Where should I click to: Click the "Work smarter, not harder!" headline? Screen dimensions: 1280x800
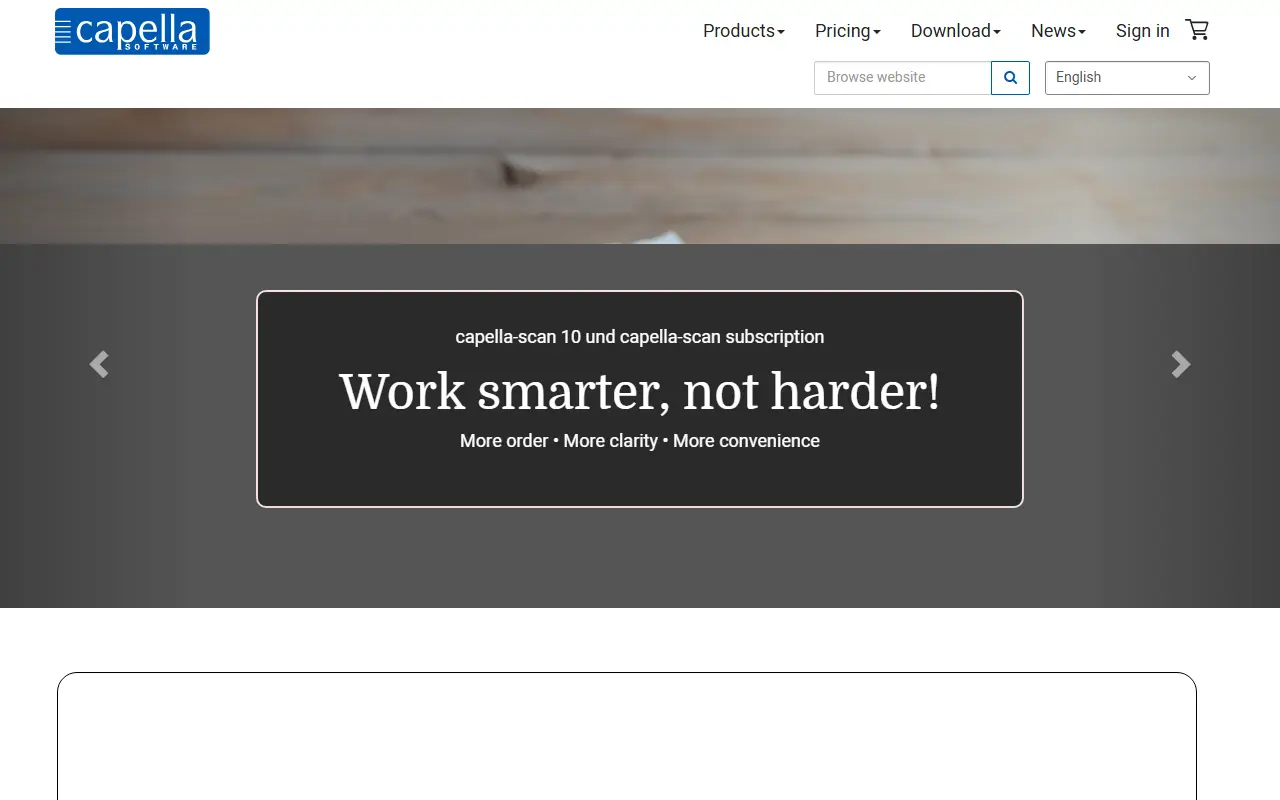pos(640,391)
